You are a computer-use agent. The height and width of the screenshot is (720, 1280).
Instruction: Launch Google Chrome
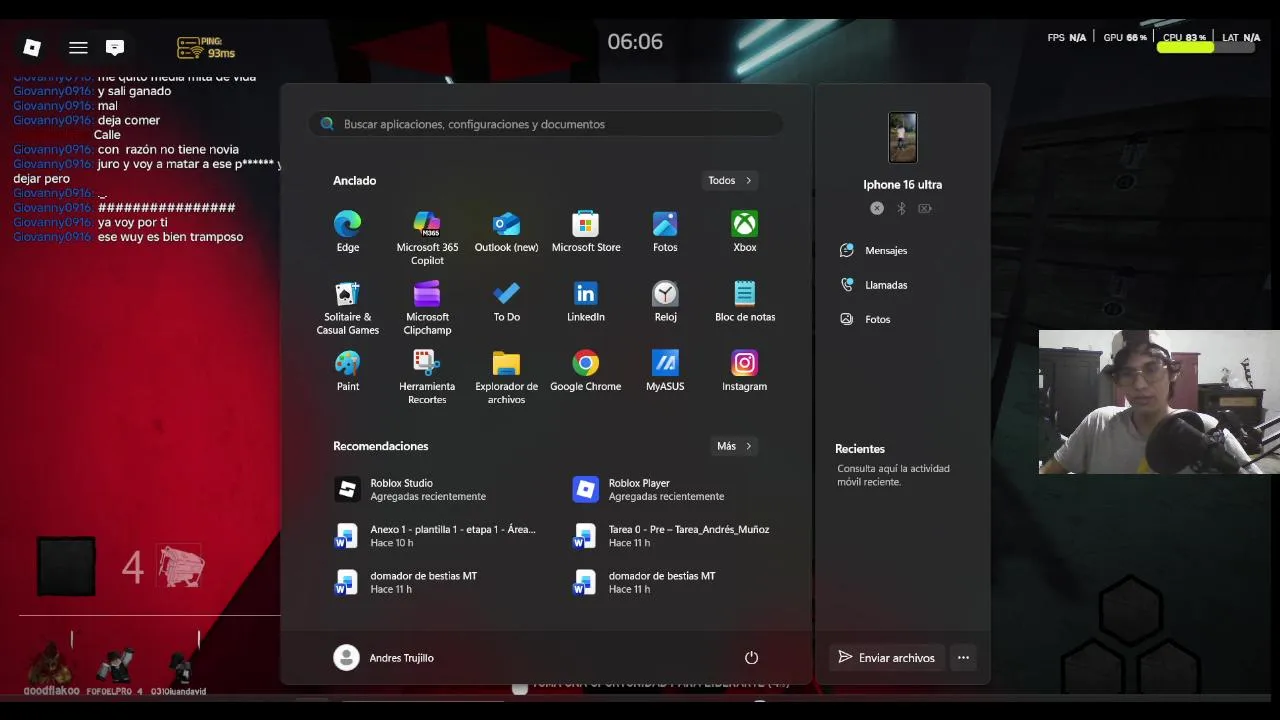tap(586, 370)
